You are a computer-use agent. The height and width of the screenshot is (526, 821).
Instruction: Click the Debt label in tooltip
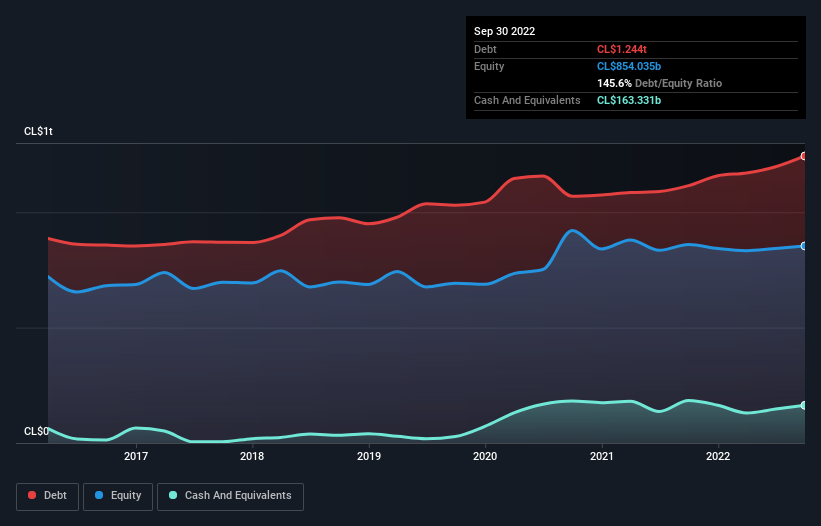(485, 49)
